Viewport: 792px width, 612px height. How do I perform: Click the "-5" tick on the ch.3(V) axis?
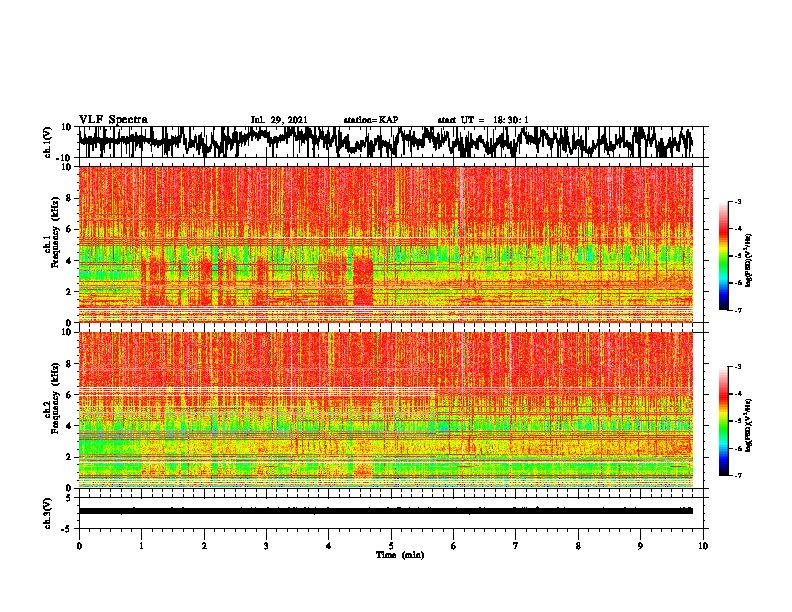point(67,529)
